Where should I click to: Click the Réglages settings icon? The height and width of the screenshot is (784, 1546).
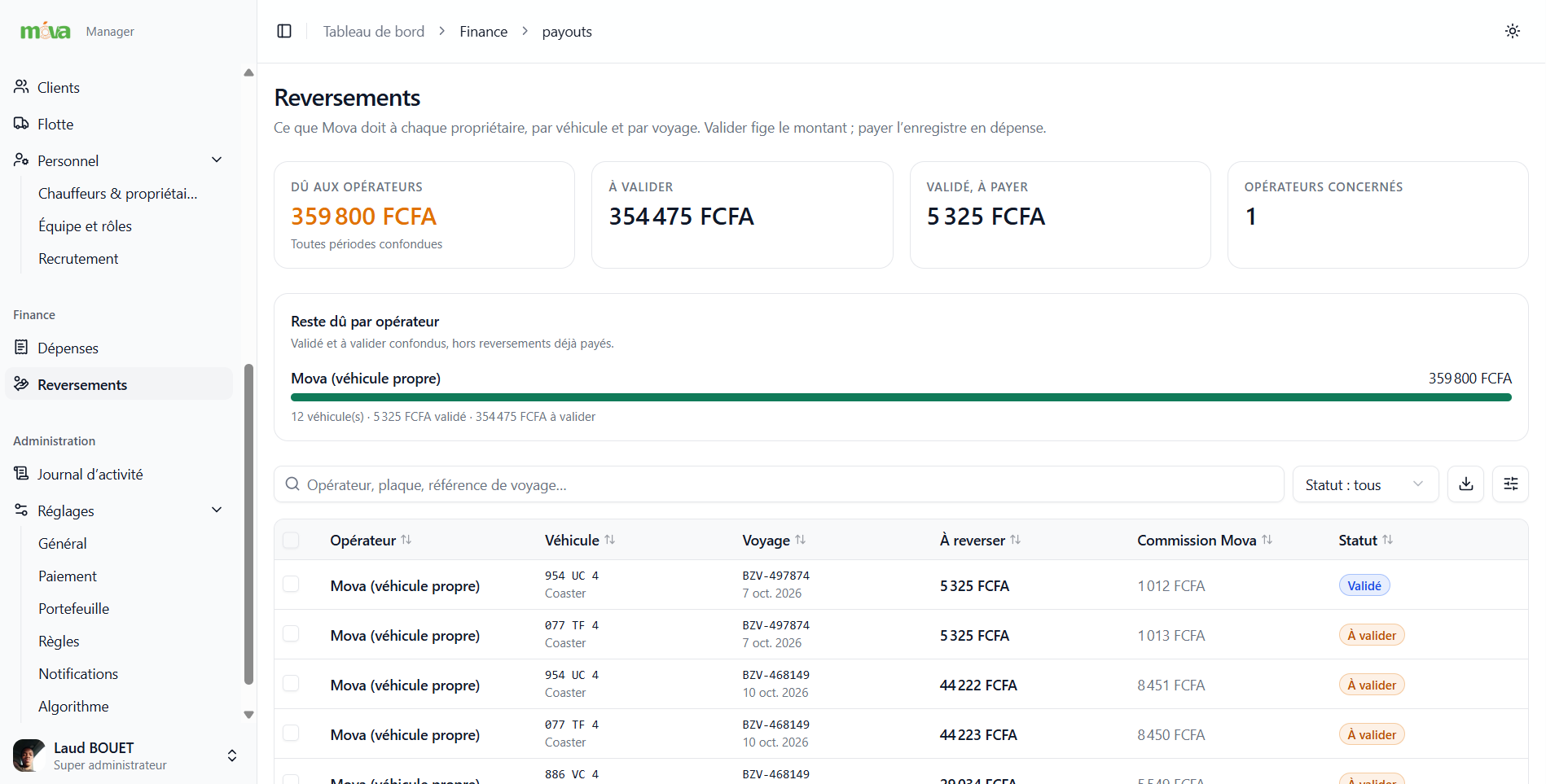coord(21,510)
